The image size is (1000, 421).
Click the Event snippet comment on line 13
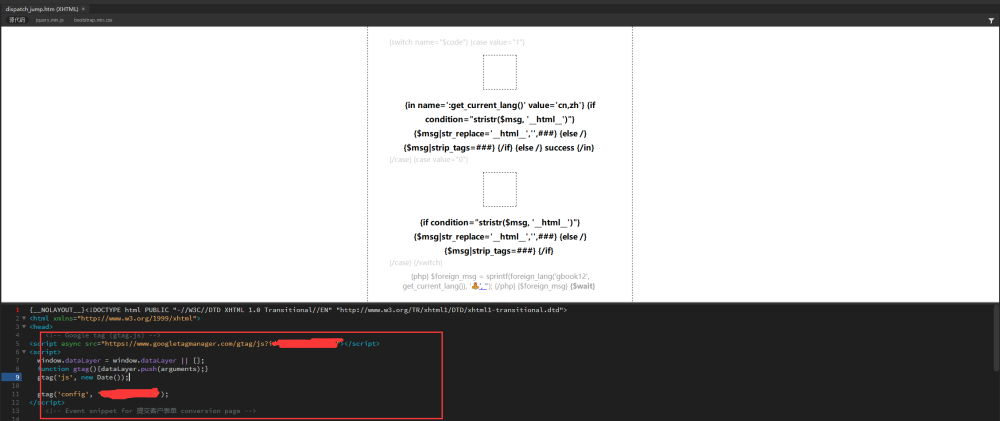(x=151, y=411)
